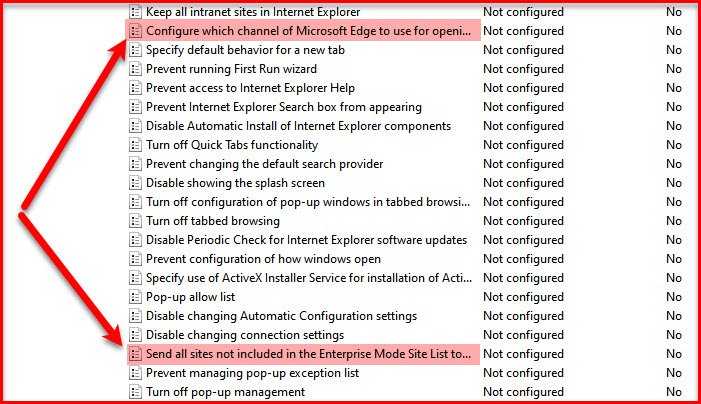The height and width of the screenshot is (404, 701).
Task: Click icon beside 'Turn off tabbed browsing'
Action: [x=135, y=221]
